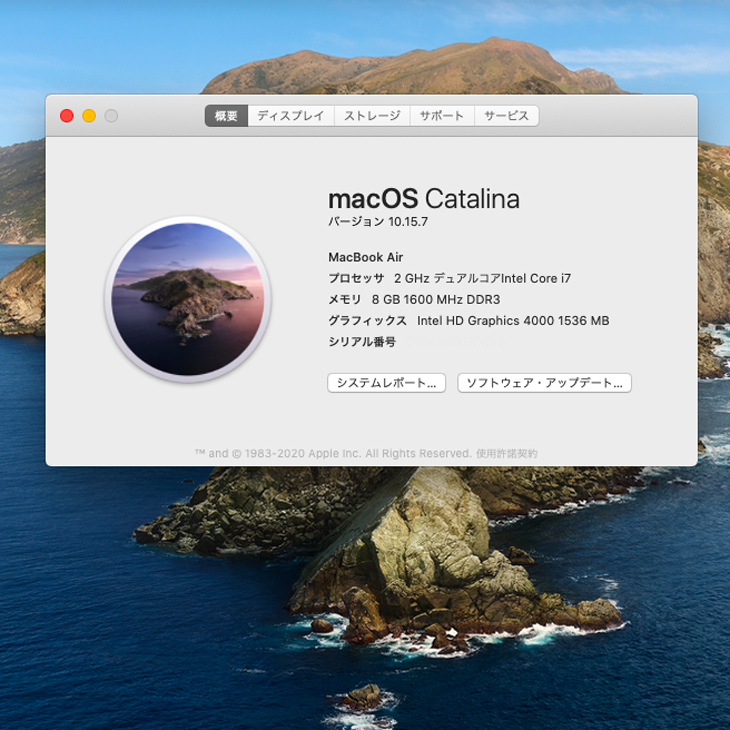Switch to the ディスプレイ tab
The width and height of the screenshot is (730, 730).
(290, 116)
